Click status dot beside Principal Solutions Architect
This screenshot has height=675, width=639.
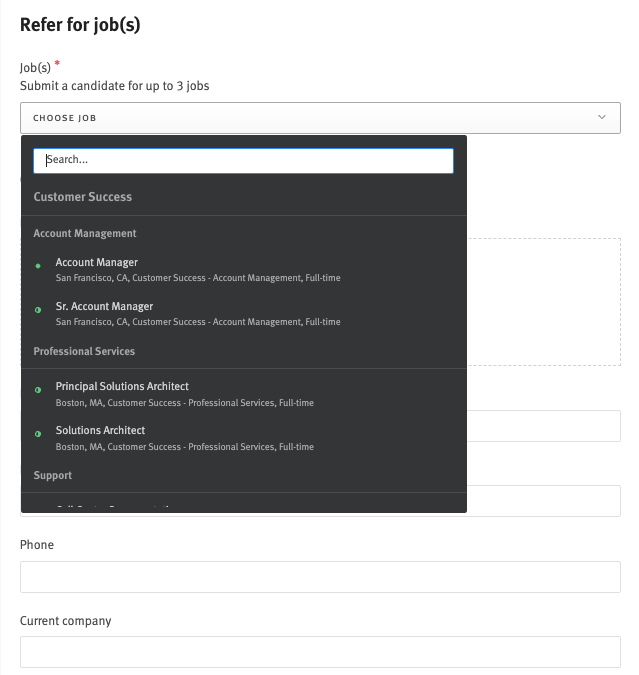38,390
